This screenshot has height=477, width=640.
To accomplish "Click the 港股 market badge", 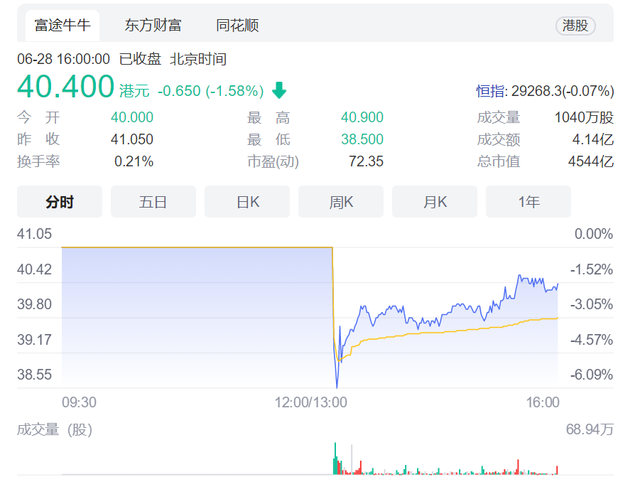I will point(575,25).
